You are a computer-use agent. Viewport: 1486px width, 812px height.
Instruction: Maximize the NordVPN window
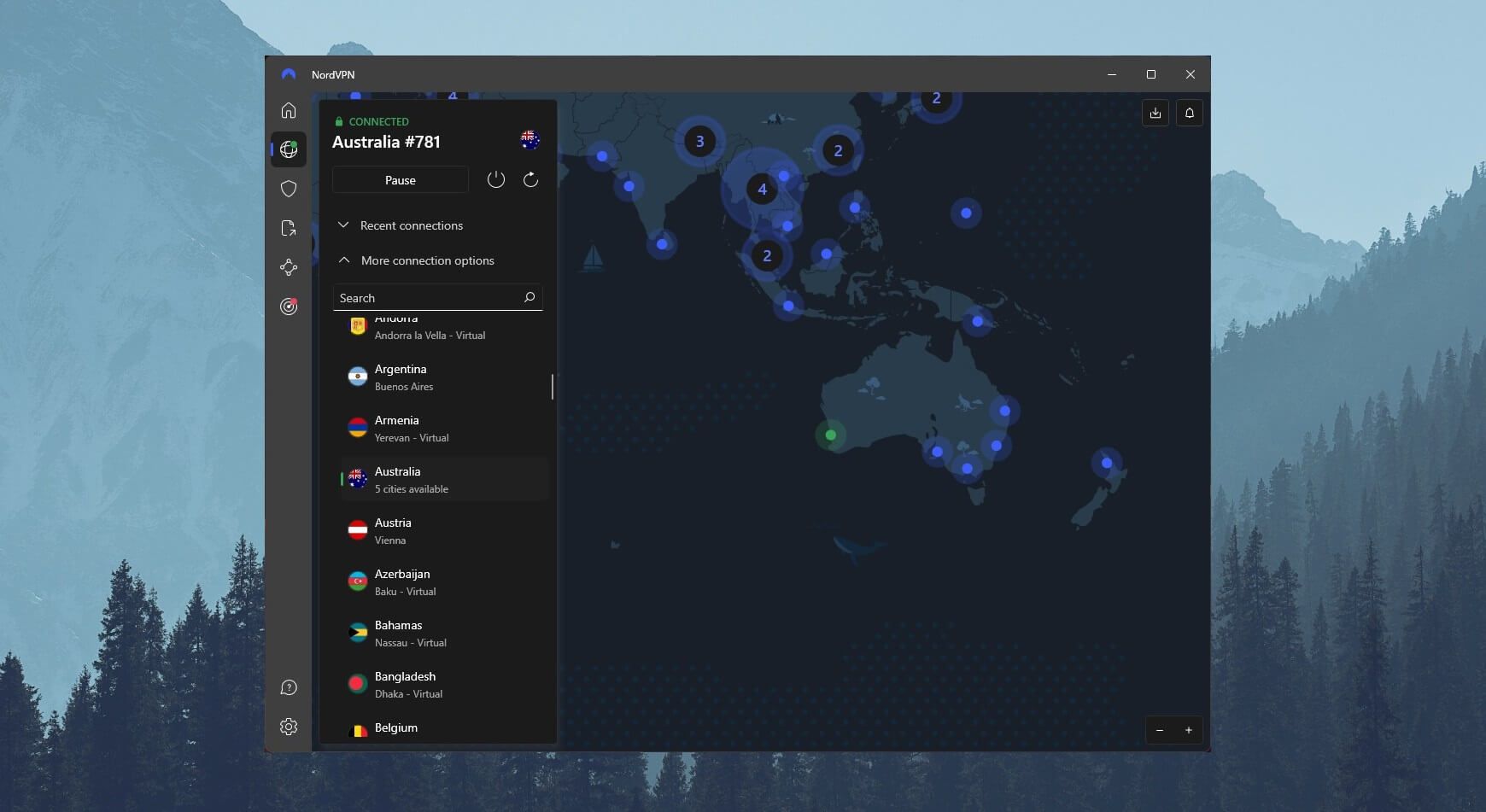[x=1151, y=74]
